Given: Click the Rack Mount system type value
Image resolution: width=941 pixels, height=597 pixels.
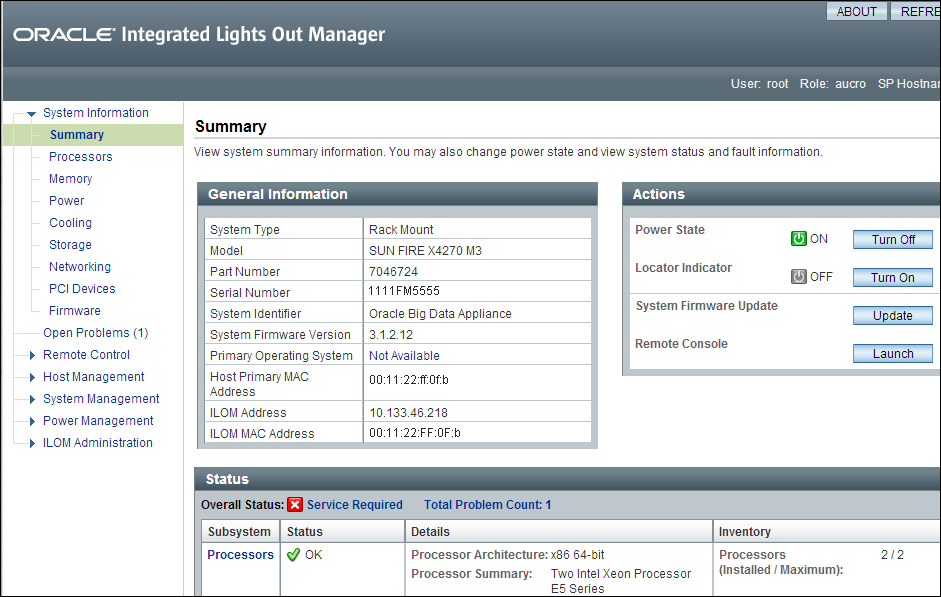Looking at the screenshot, I should [x=401, y=230].
